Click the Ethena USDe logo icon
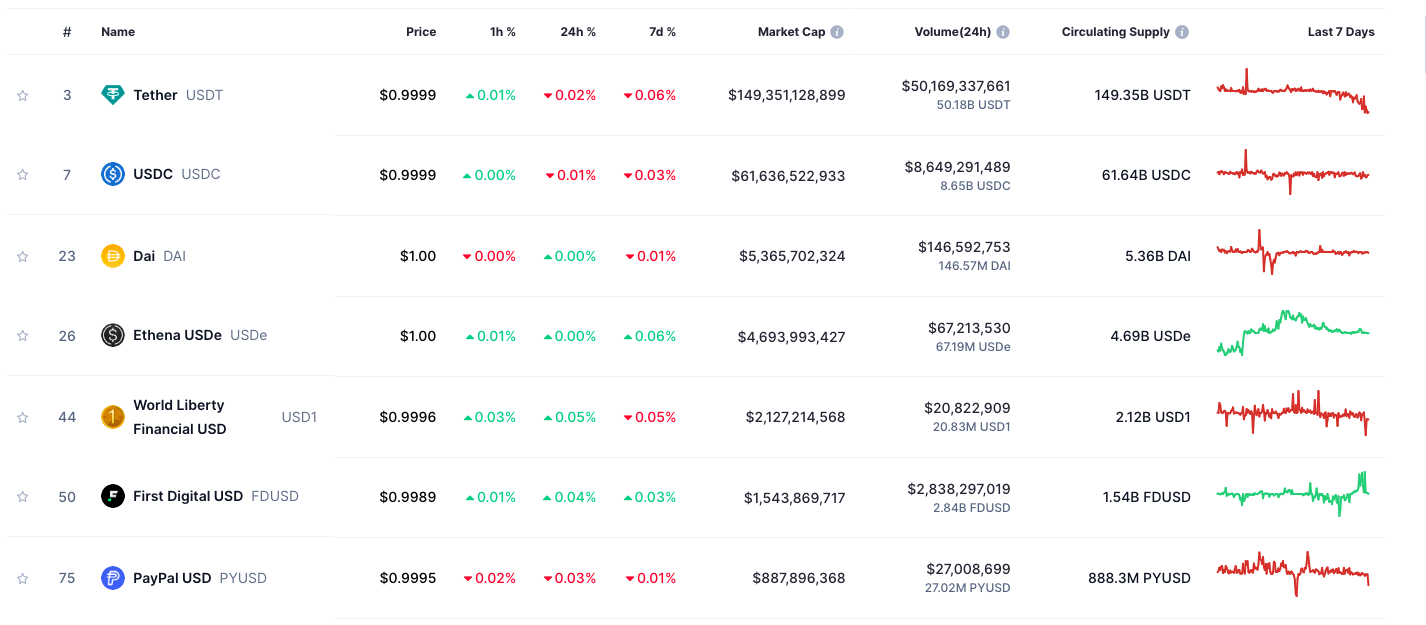This screenshot has width=1426, height=625. coord(113,335)
